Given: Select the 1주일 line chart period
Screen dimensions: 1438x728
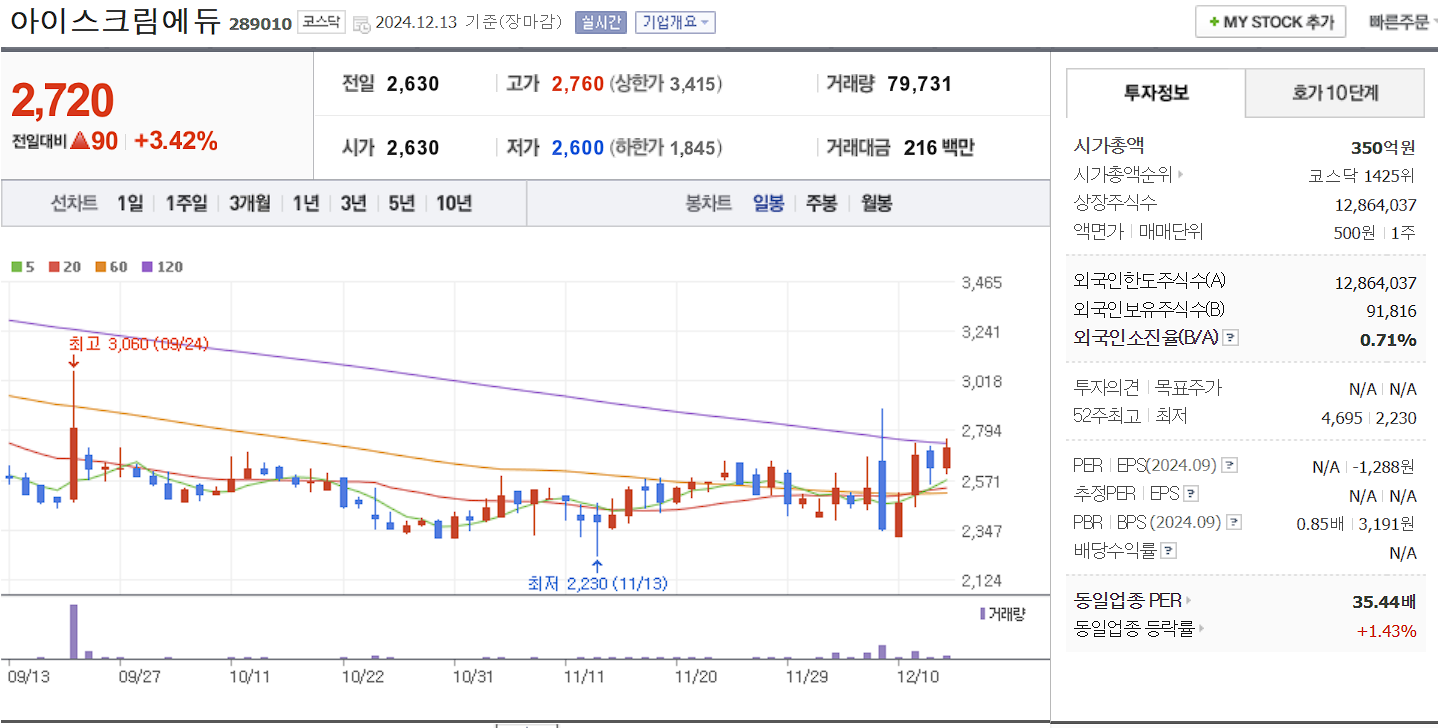Looking at the screenshot, I should point(187,204).
